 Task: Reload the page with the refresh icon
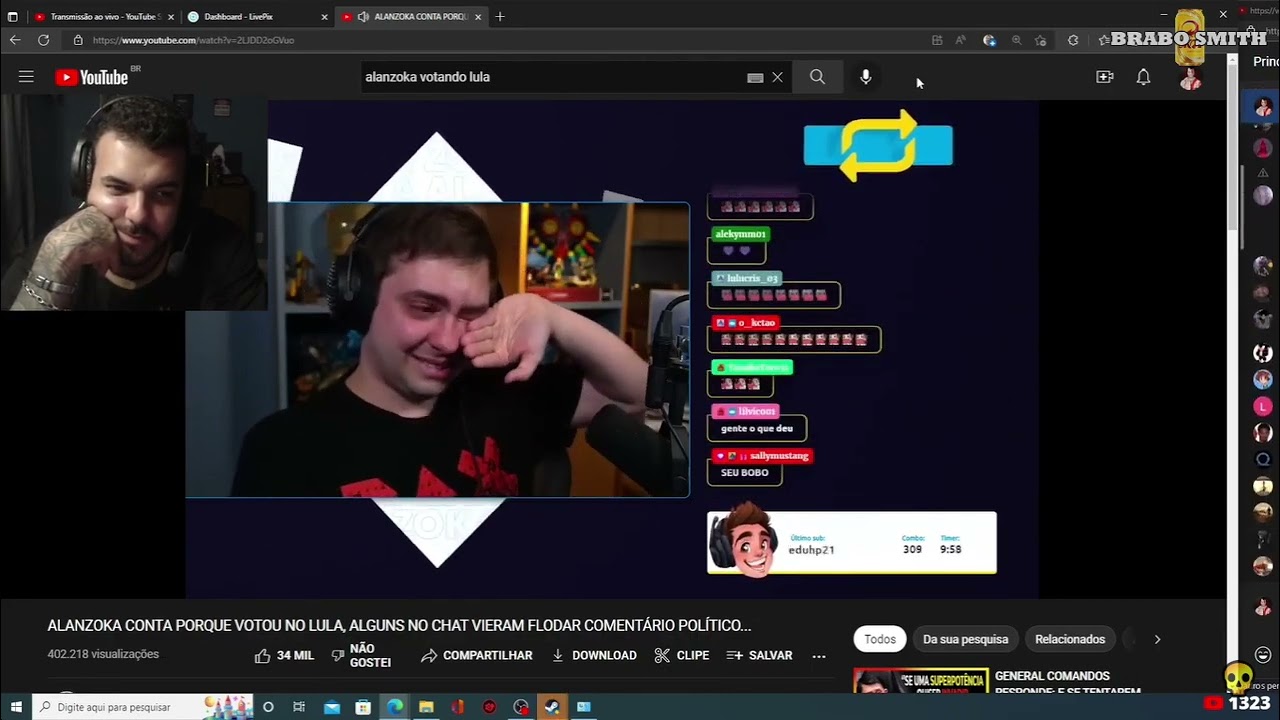point(43,40)
